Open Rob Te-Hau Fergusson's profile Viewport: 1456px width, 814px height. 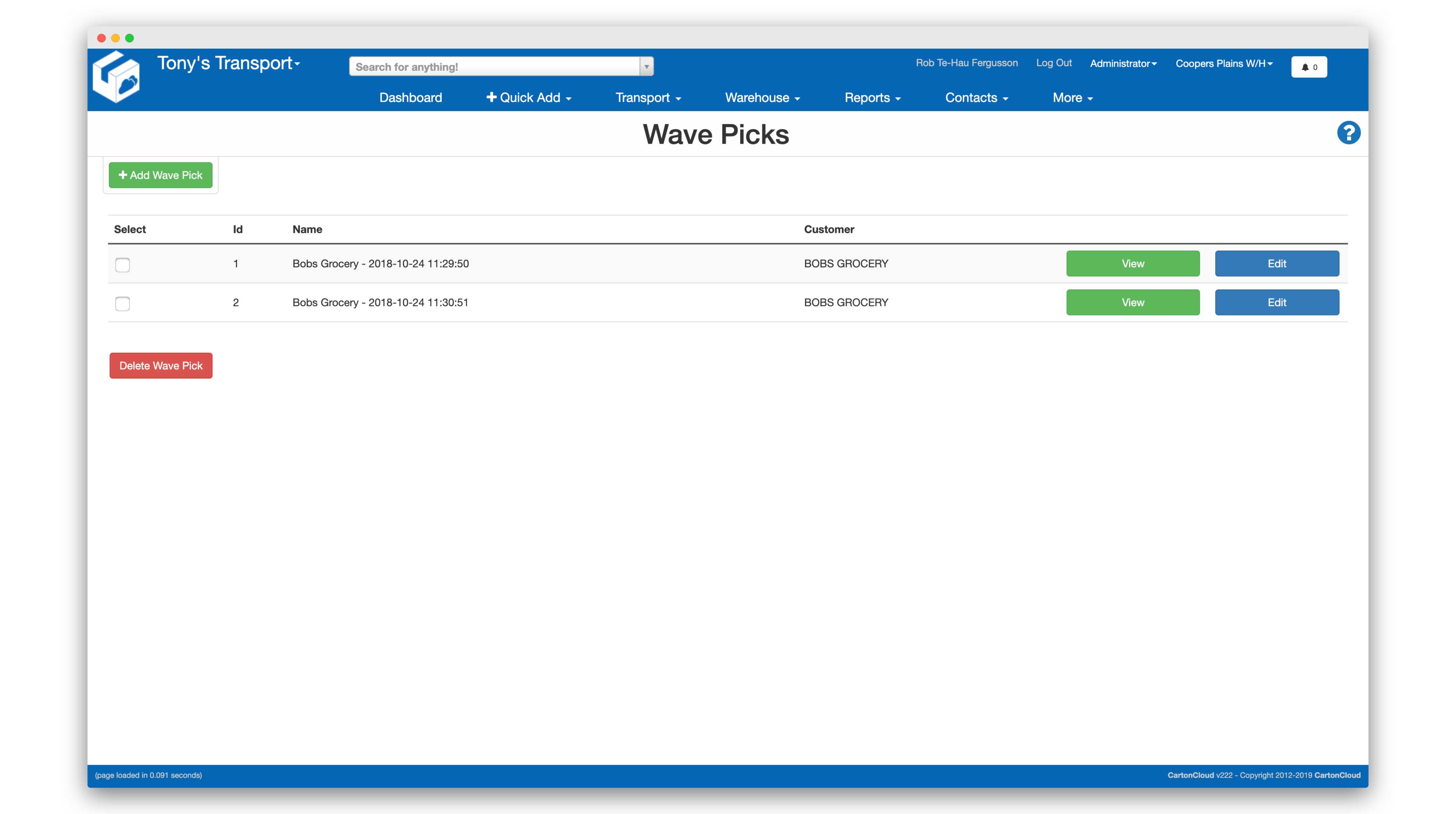tap(966, 63)
